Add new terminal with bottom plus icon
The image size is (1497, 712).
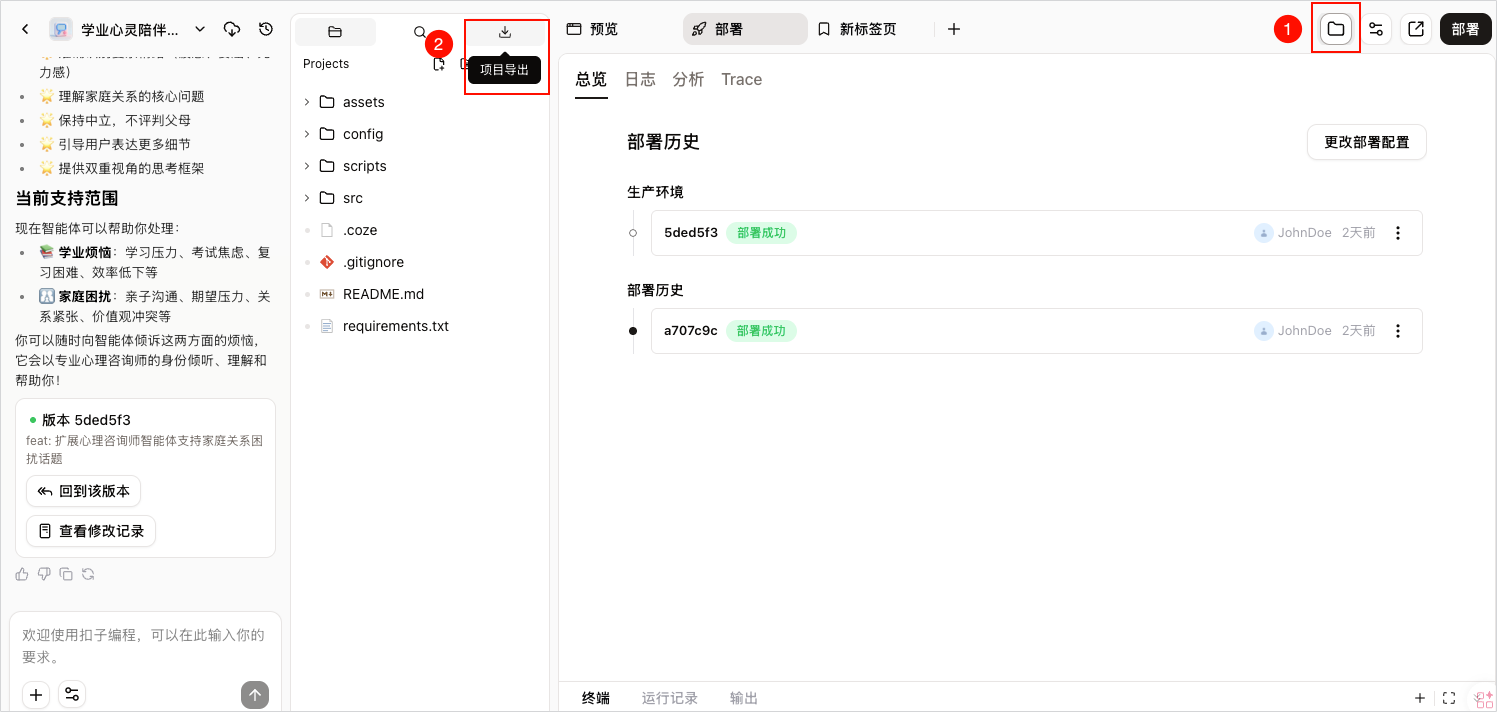tap(1419, 698)
